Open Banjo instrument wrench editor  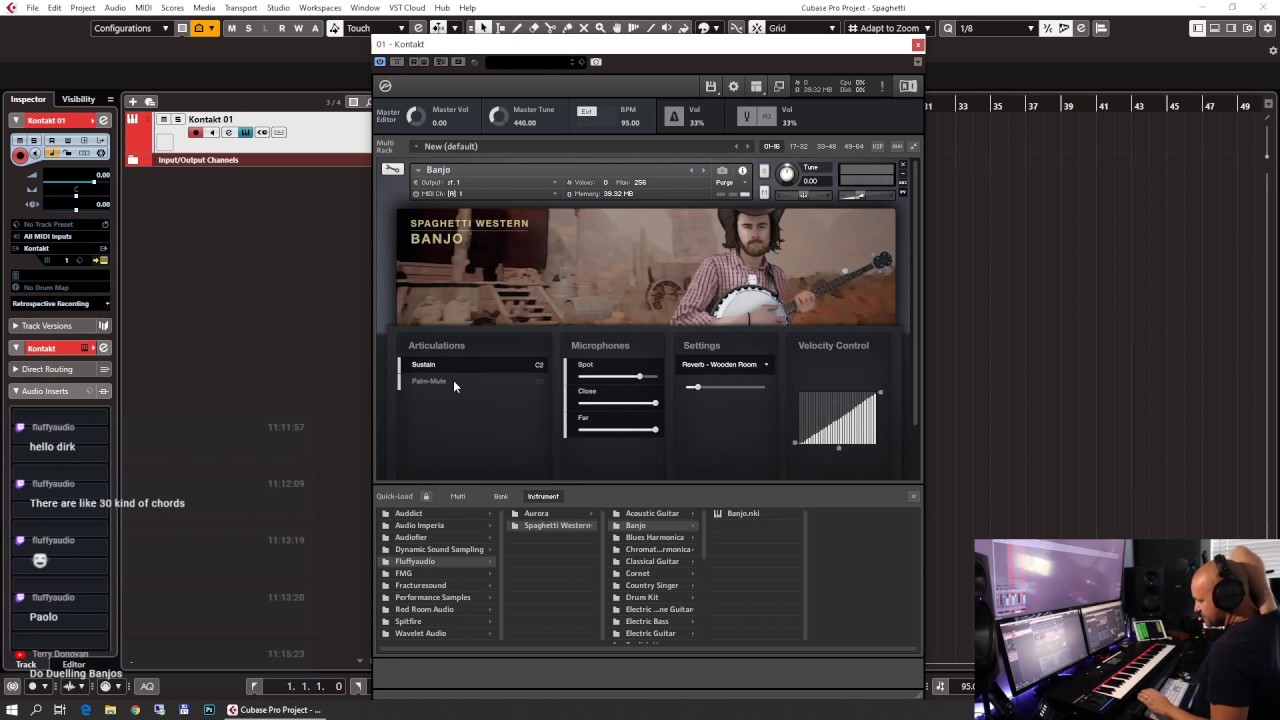[392, 169]
